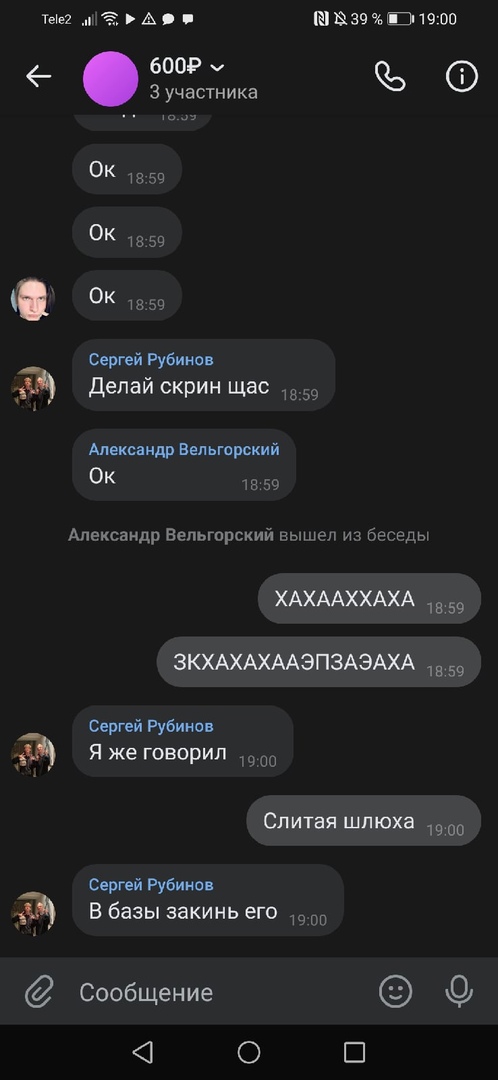Image resolution: width=498 pixels, height=1080 pixels.
Task: Open the emoji smiley picker
Action: (x=396, y=992)
